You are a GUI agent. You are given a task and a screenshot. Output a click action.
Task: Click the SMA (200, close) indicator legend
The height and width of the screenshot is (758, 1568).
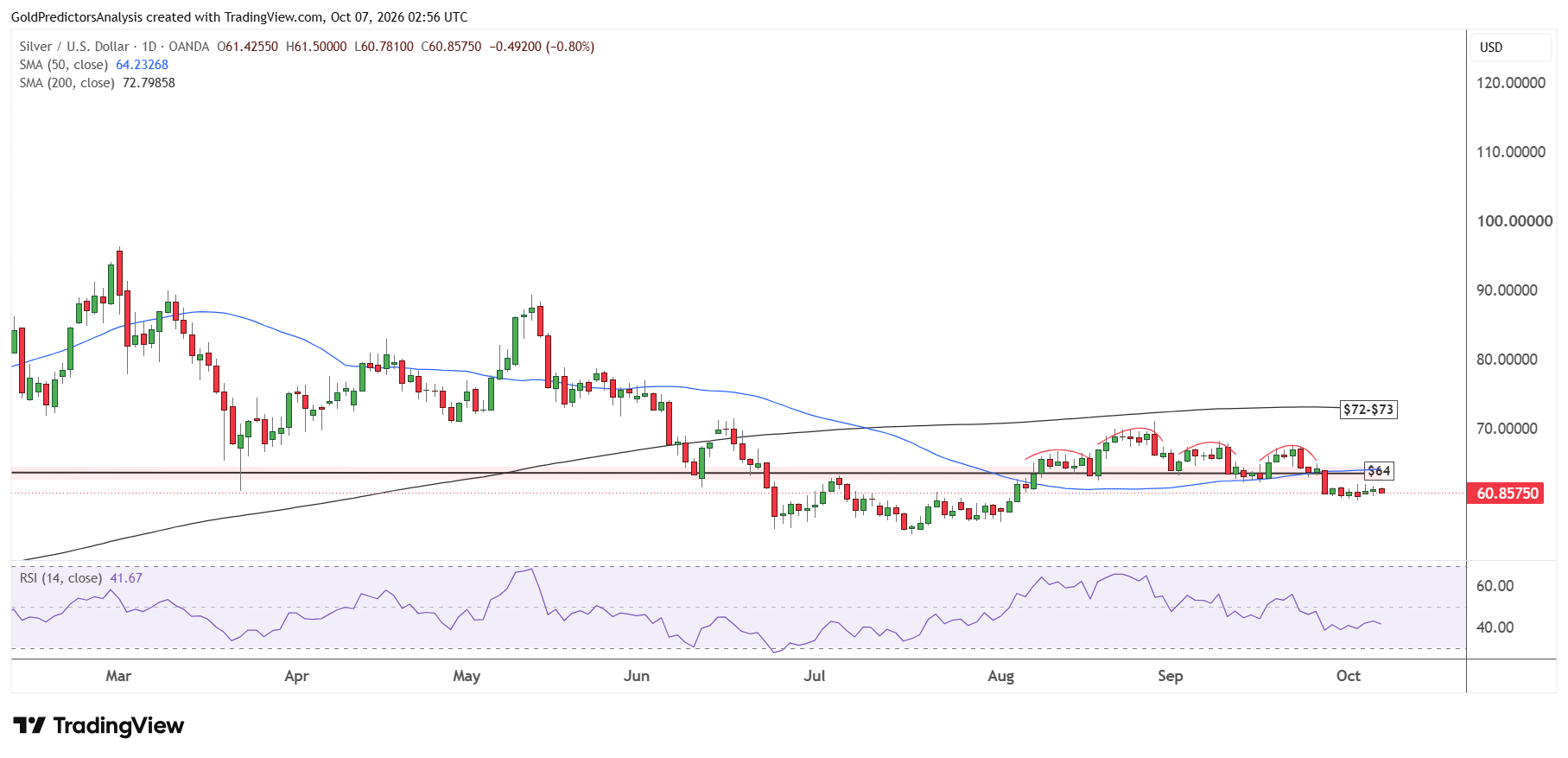tap(67, 83)
